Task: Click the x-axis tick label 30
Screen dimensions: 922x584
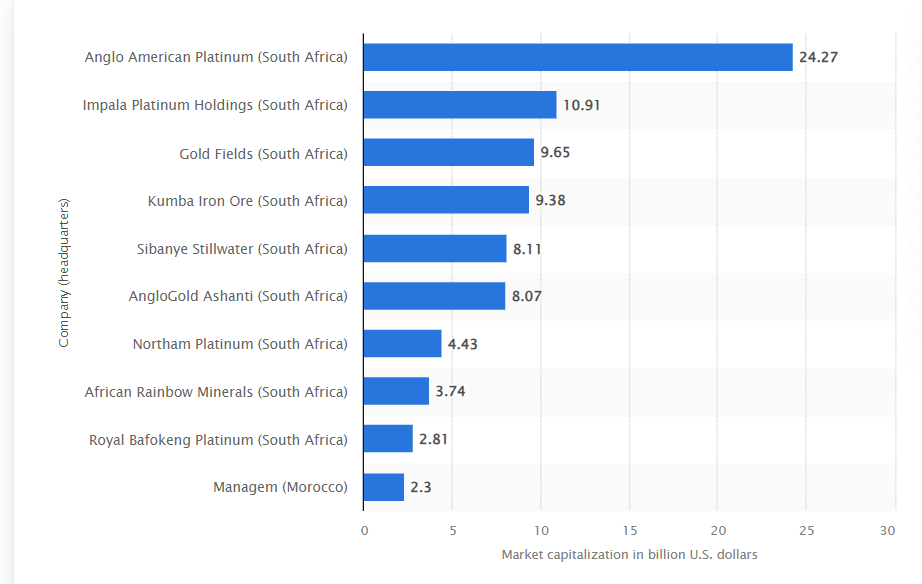Action: point(887,530)
